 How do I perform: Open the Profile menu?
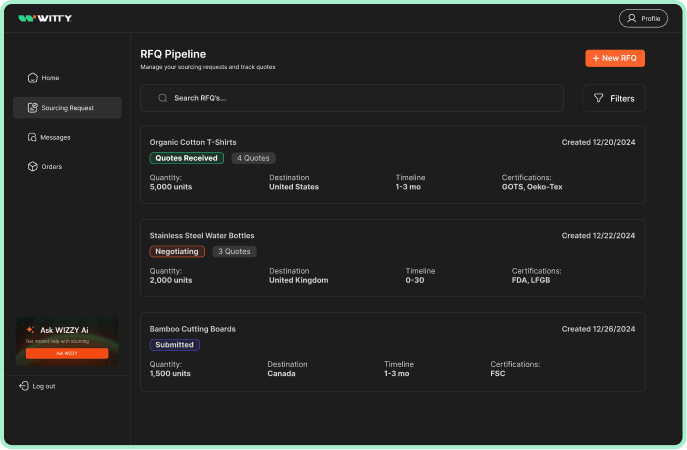(643, 18)
